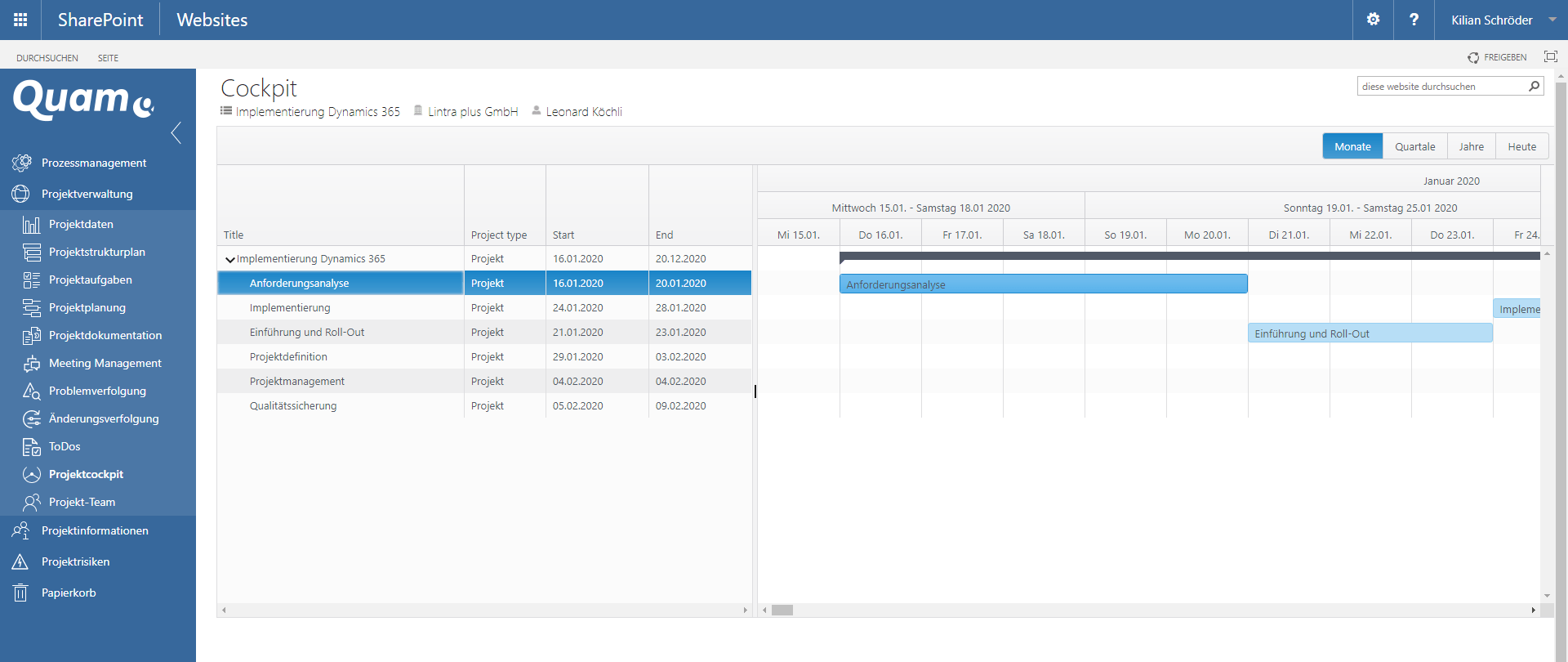Viewport: 1568px width, 662px height.
Task: Open the settings gear menu
Action: pos(1373,20)
